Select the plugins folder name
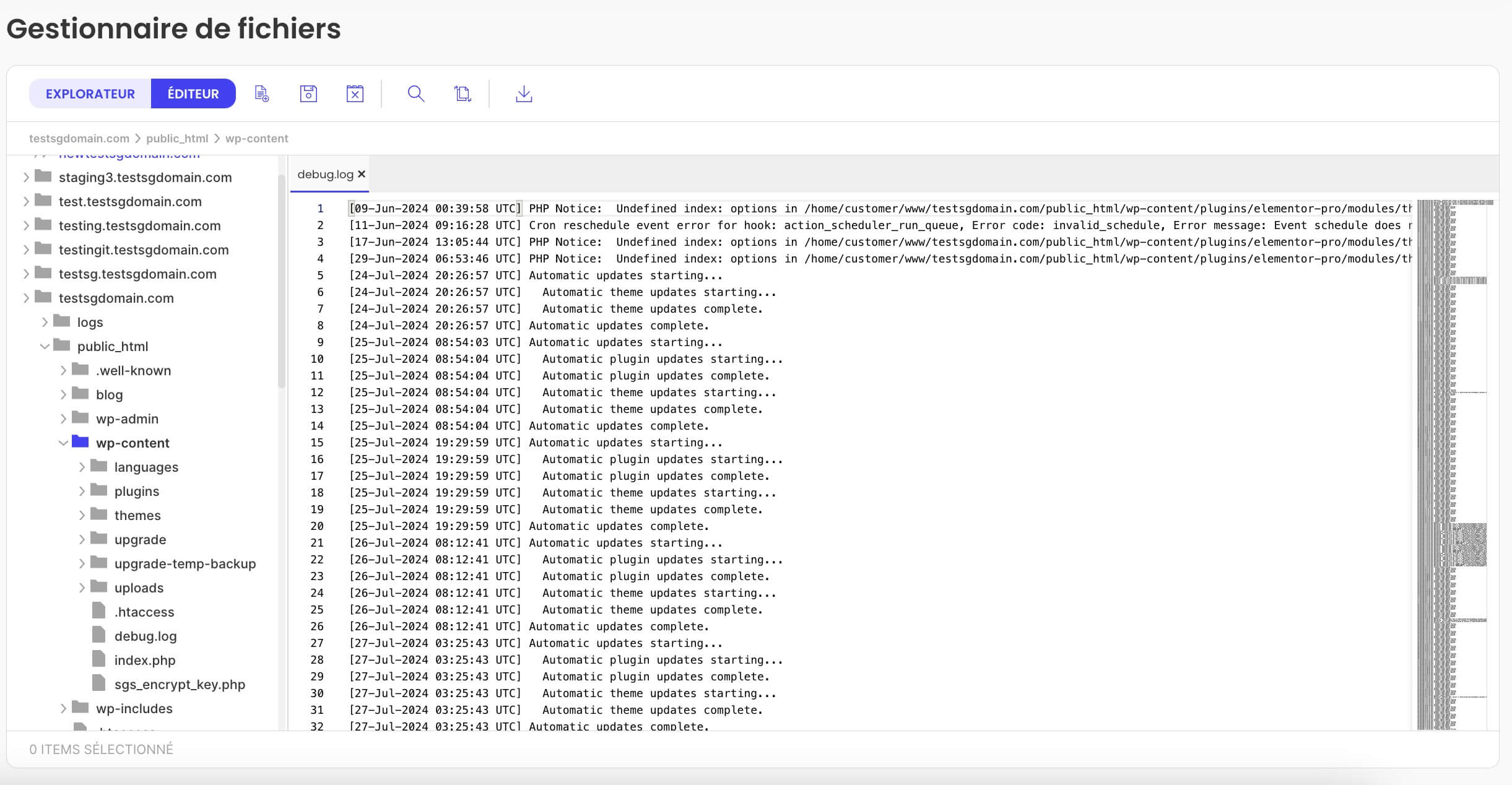1512x785 pixels. tap(137, 491)
